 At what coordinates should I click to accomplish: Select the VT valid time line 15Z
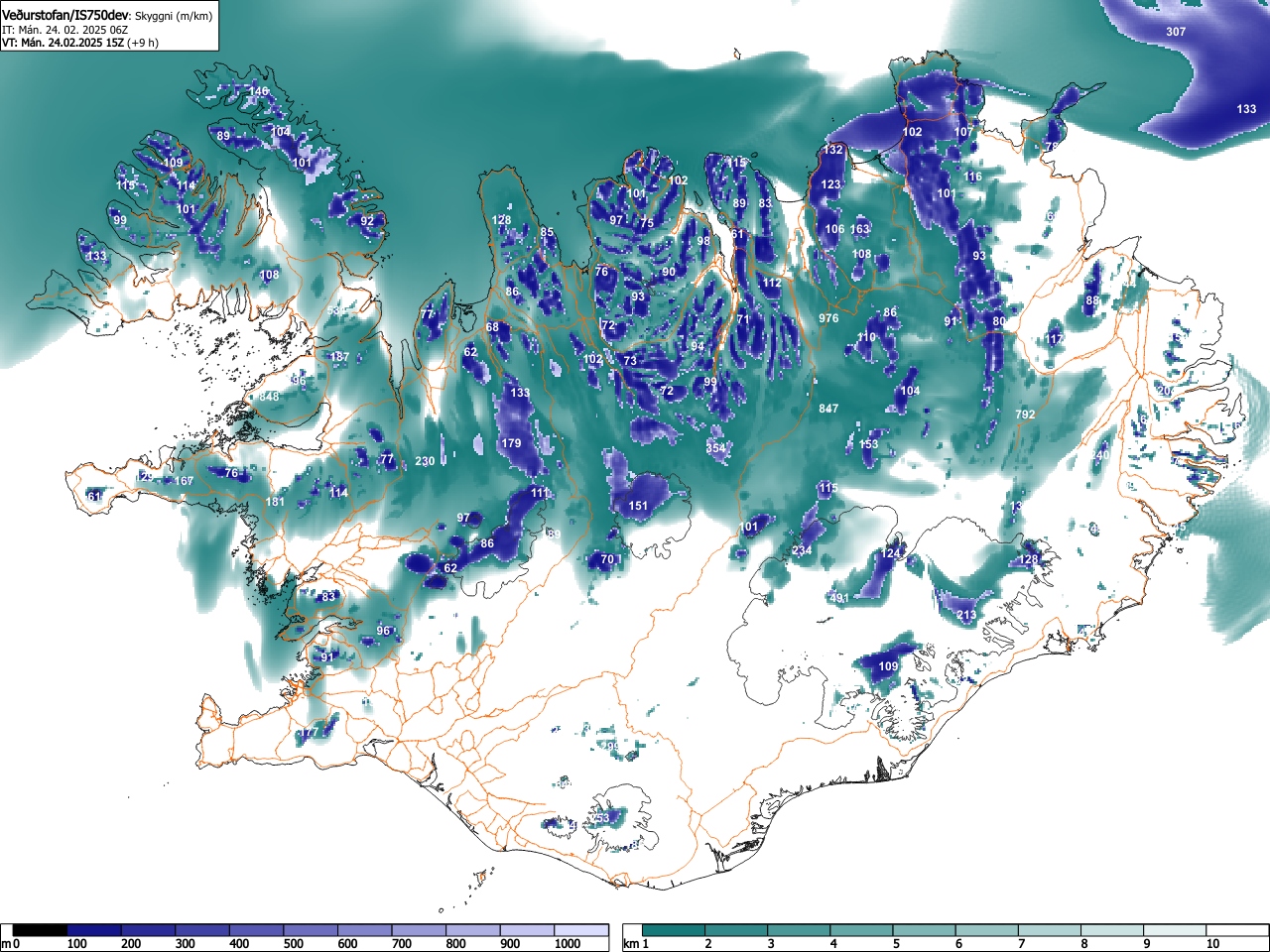click(x=80, y=43)
